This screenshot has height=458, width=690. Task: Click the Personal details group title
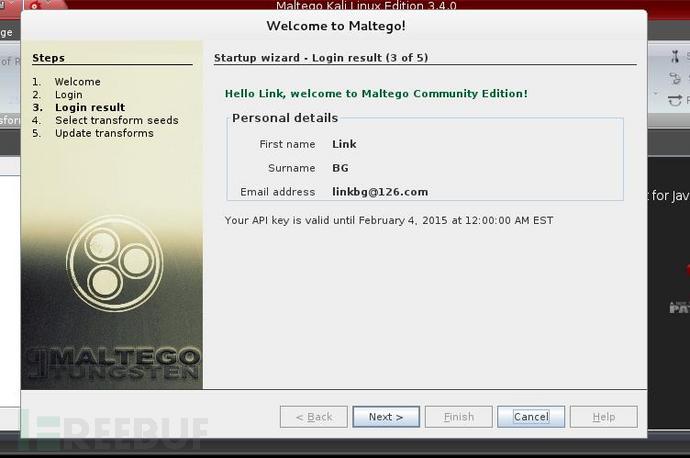click(x=285, y=118)
